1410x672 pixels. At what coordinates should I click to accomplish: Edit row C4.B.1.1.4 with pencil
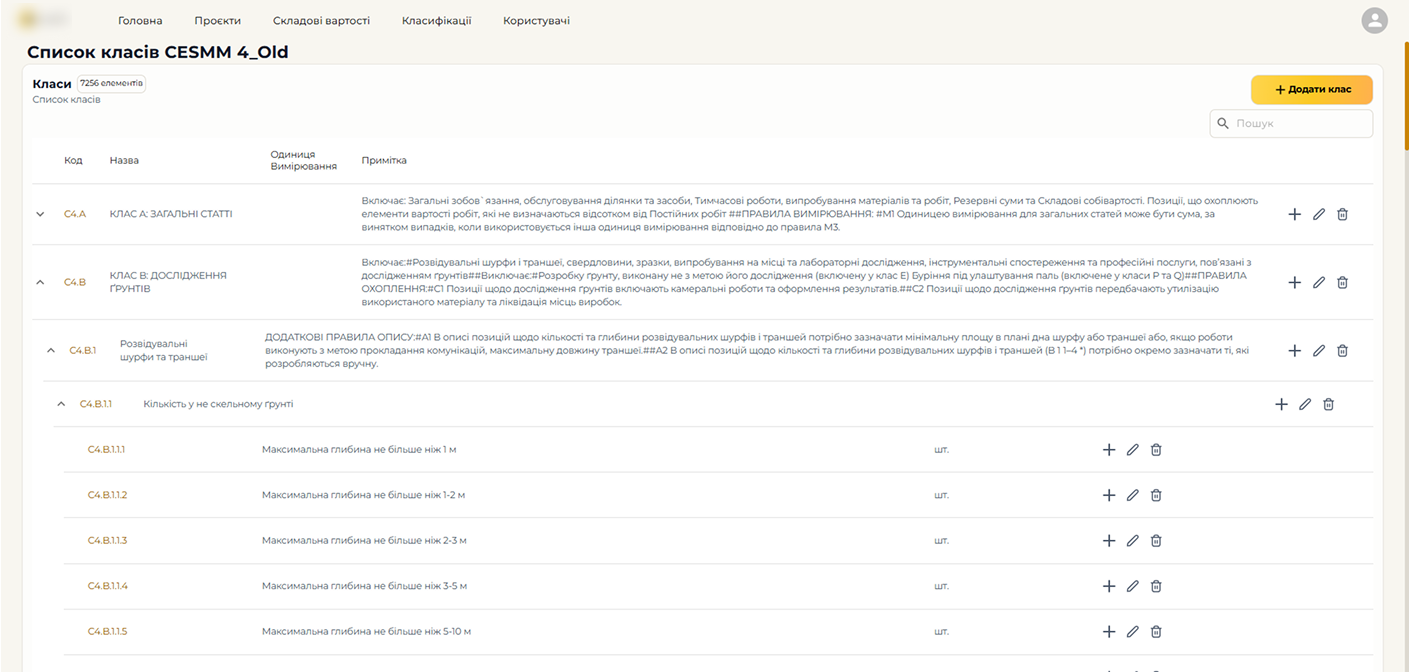tap(1132, 586)
